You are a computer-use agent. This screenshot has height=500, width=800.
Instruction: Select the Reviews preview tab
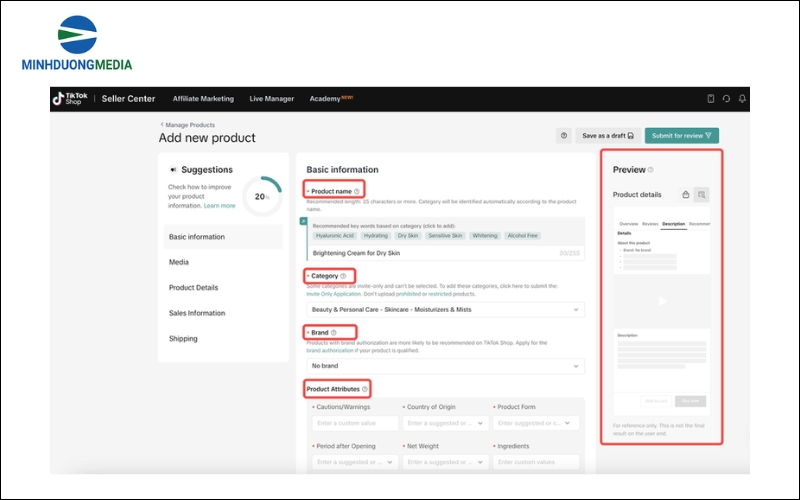click(x=649, y=224)
